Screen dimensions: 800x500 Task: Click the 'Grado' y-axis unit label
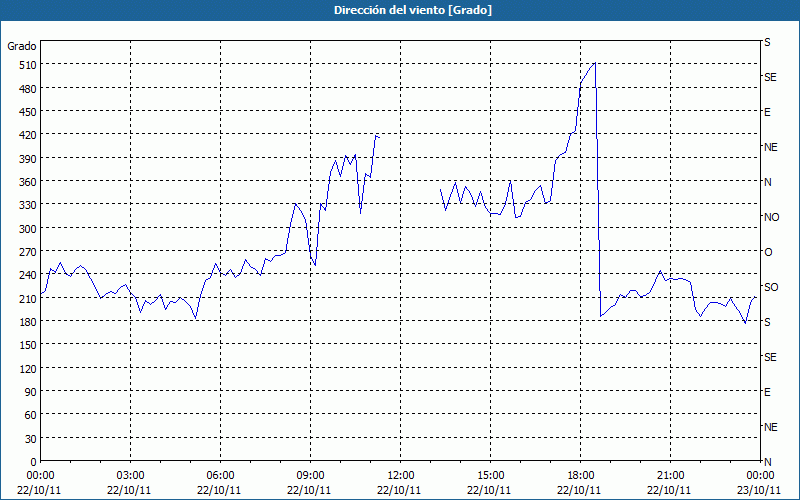tap(22, 46)
